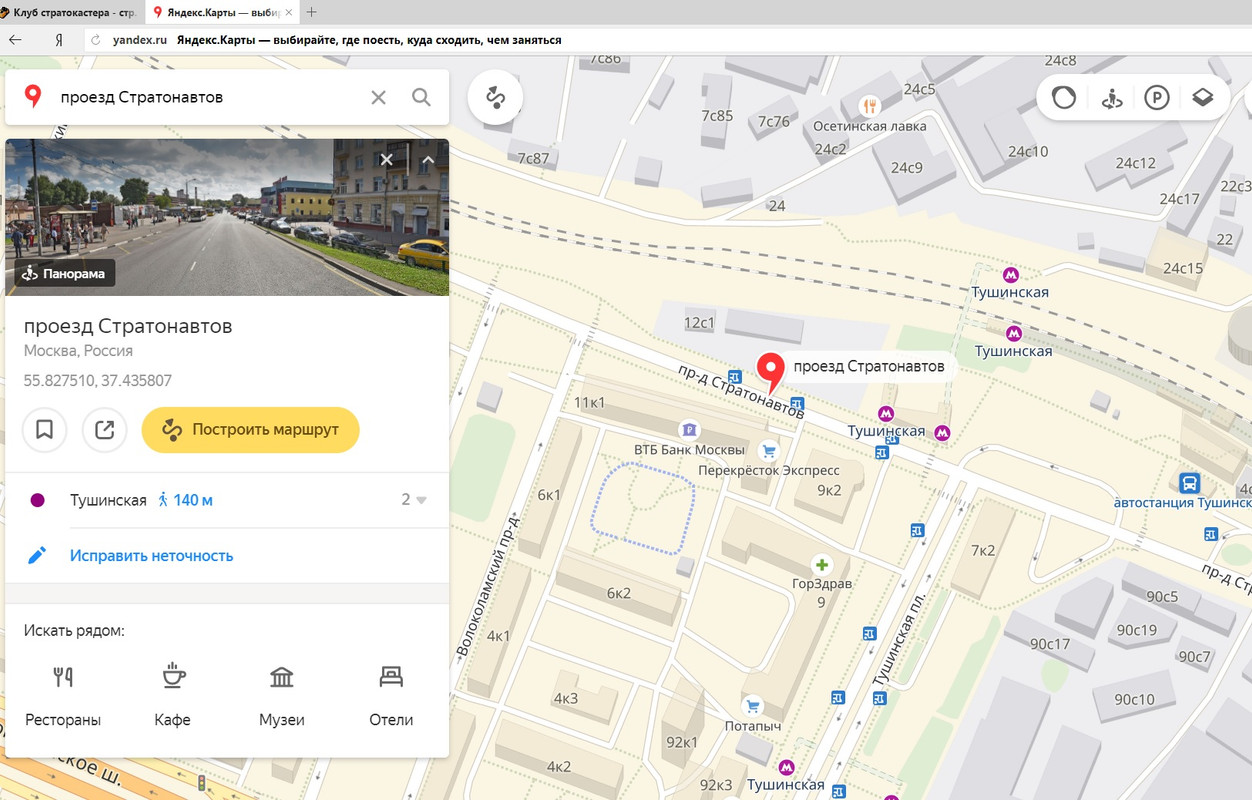This screenshot has width=1252, height=800.
Task: Click the building label 24с12
Action: point(1136,163)
